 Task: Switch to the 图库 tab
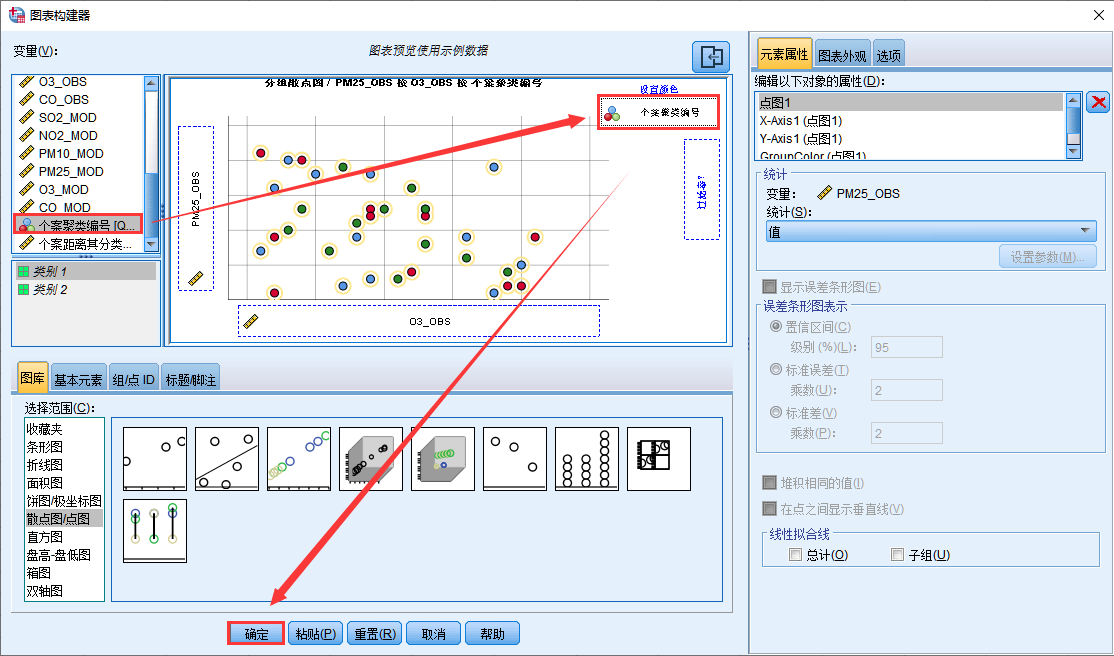pos(32,379)
